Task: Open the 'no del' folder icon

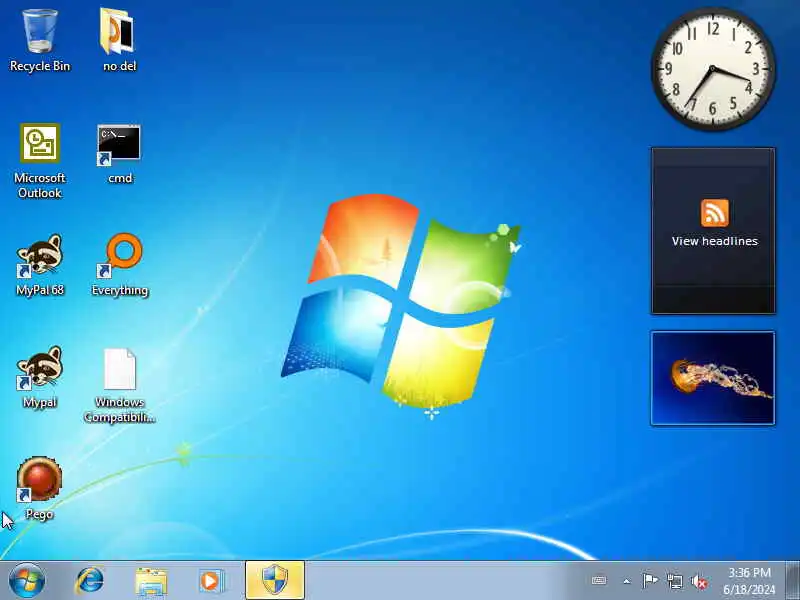Action: point(119,41)
